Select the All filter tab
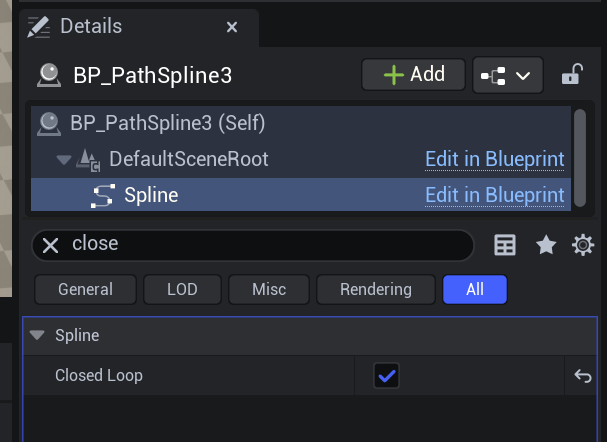The height and width of the screenshot is (442, 607). tap(475, 290)
